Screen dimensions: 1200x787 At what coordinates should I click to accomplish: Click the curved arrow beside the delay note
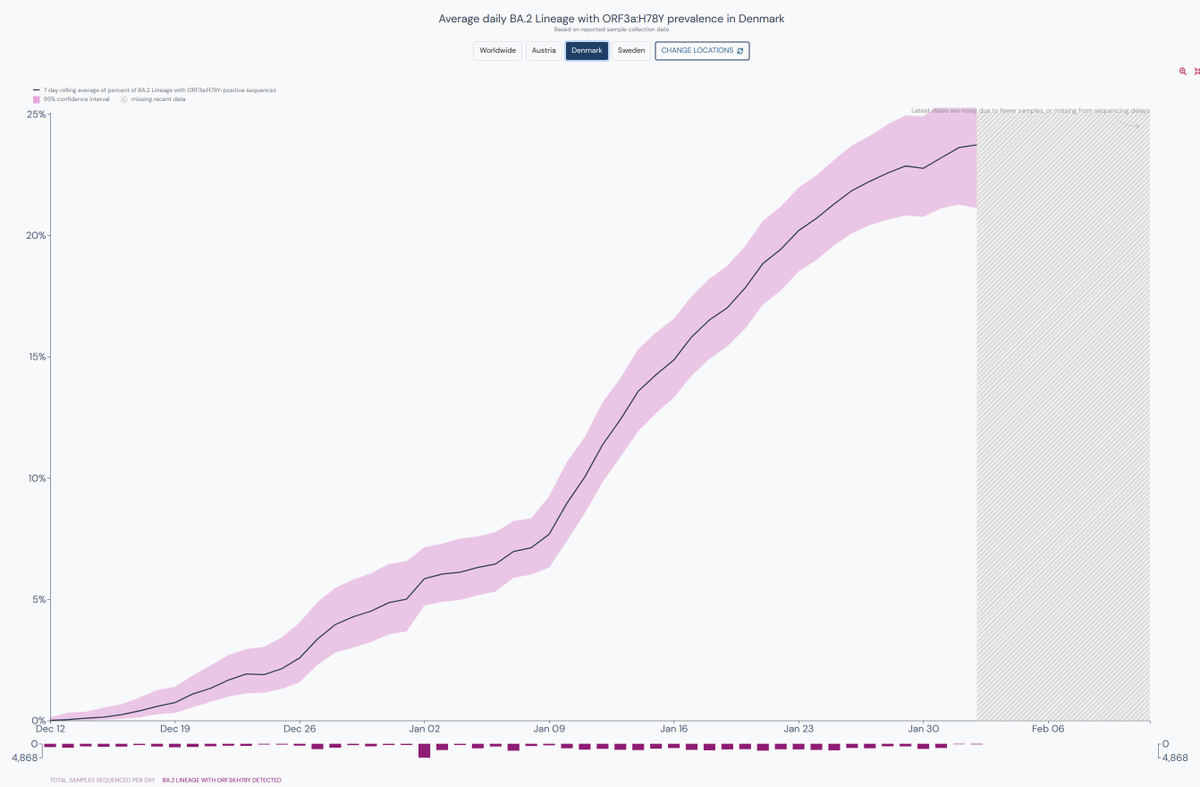click(x=1131, y=125)
